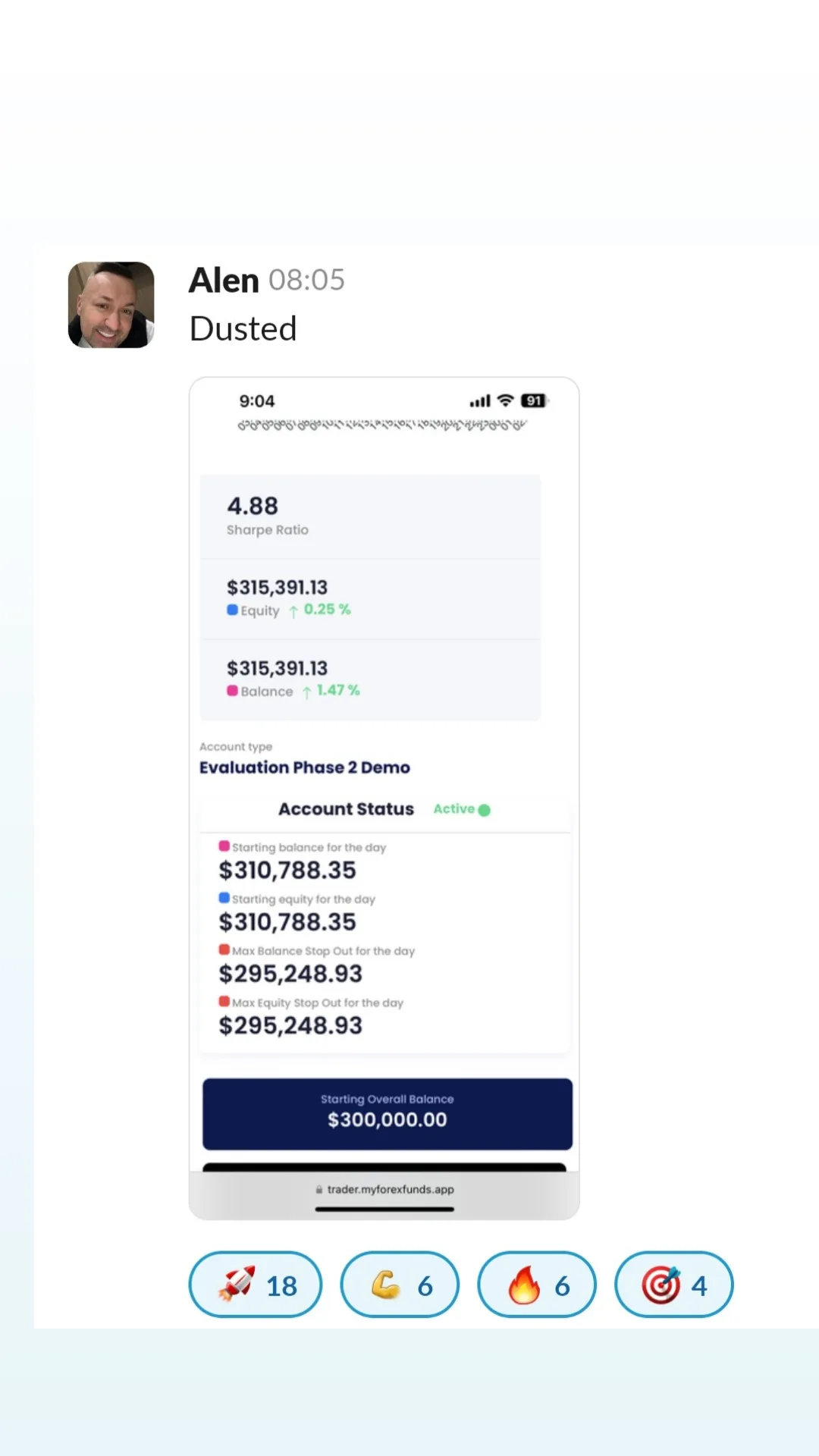
Task: Click the battery indicator showing 91
Action: (x=534, y=400)
